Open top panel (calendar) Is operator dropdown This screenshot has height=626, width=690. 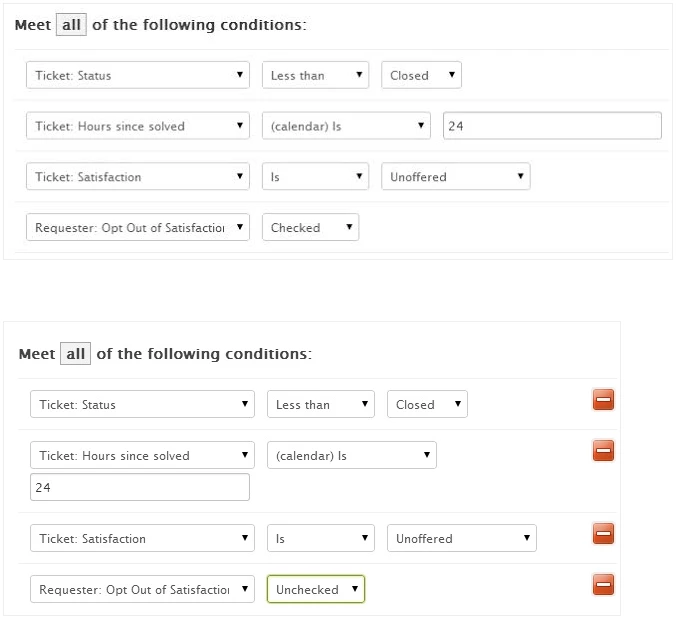[346, 126]
